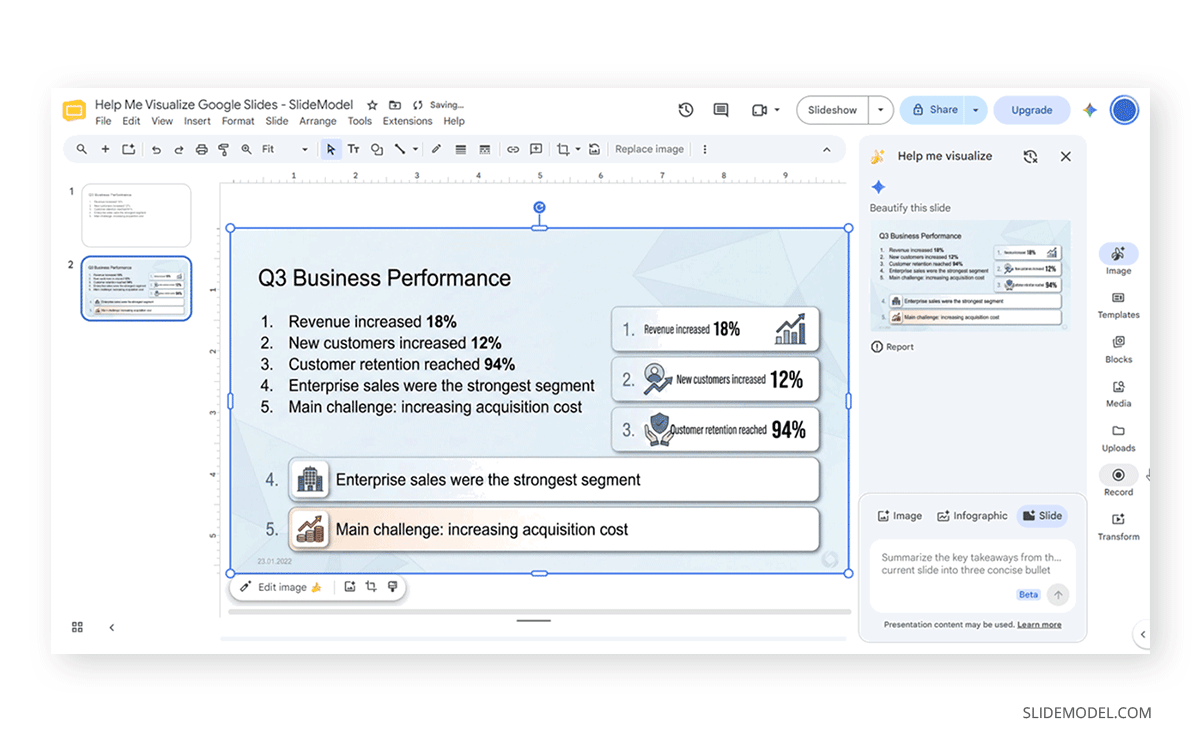
Task: Click Report under generated slide
Action: pos(892,347)
